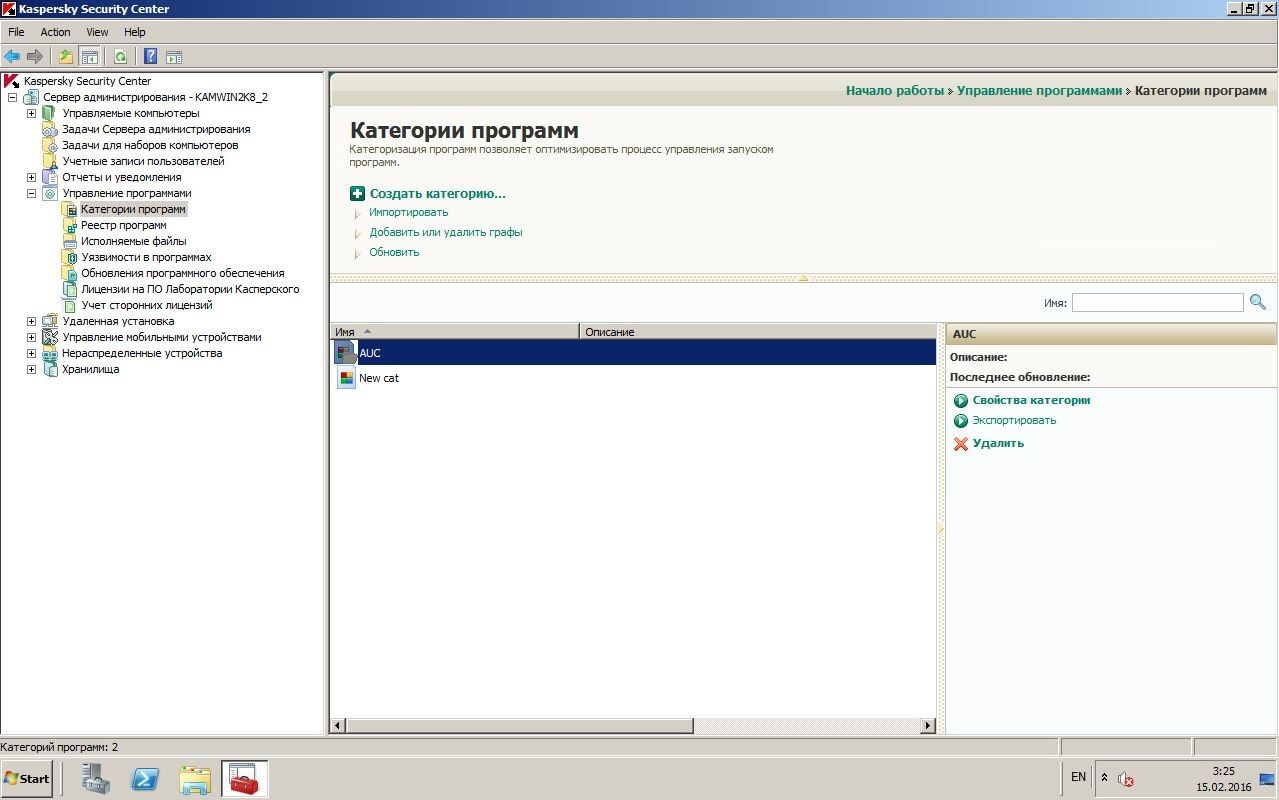Viewport: 1279px width, 800px height.
Task: Click the EN language indicator
Action: coord(1078,777)
